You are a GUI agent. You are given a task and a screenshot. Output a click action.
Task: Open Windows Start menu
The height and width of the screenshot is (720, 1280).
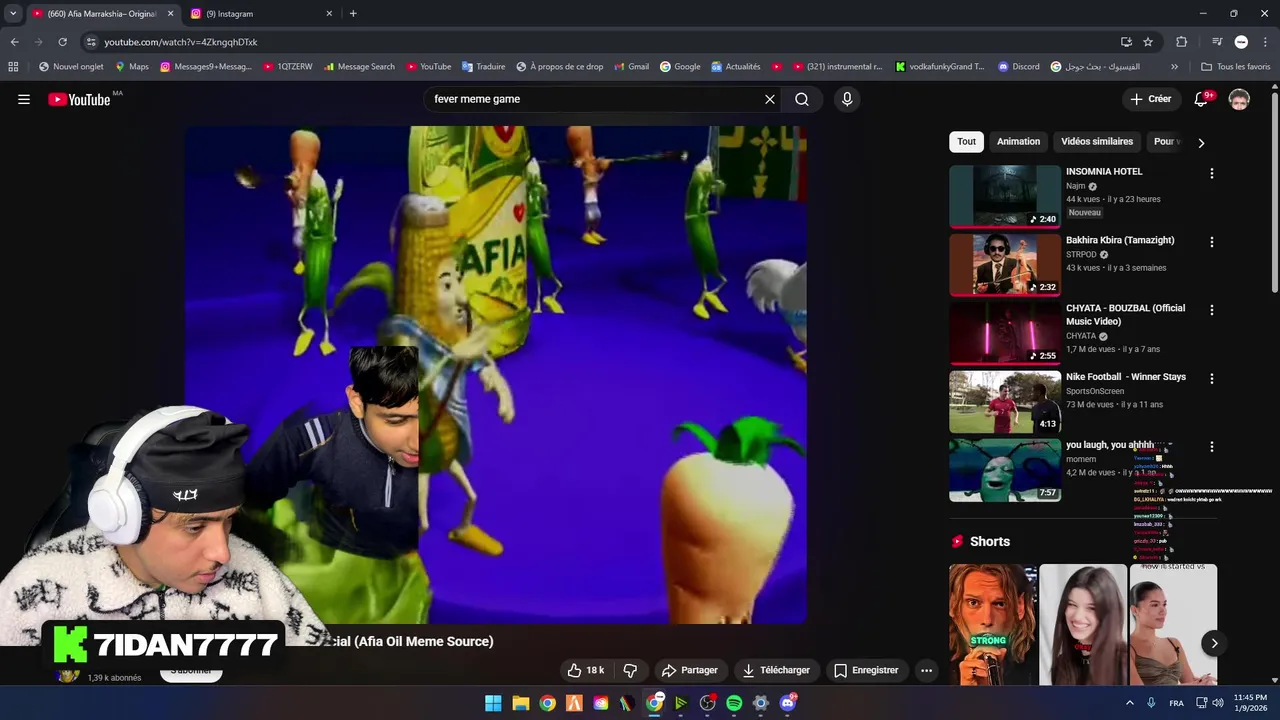pyautogui.click(x=493, y=703)
